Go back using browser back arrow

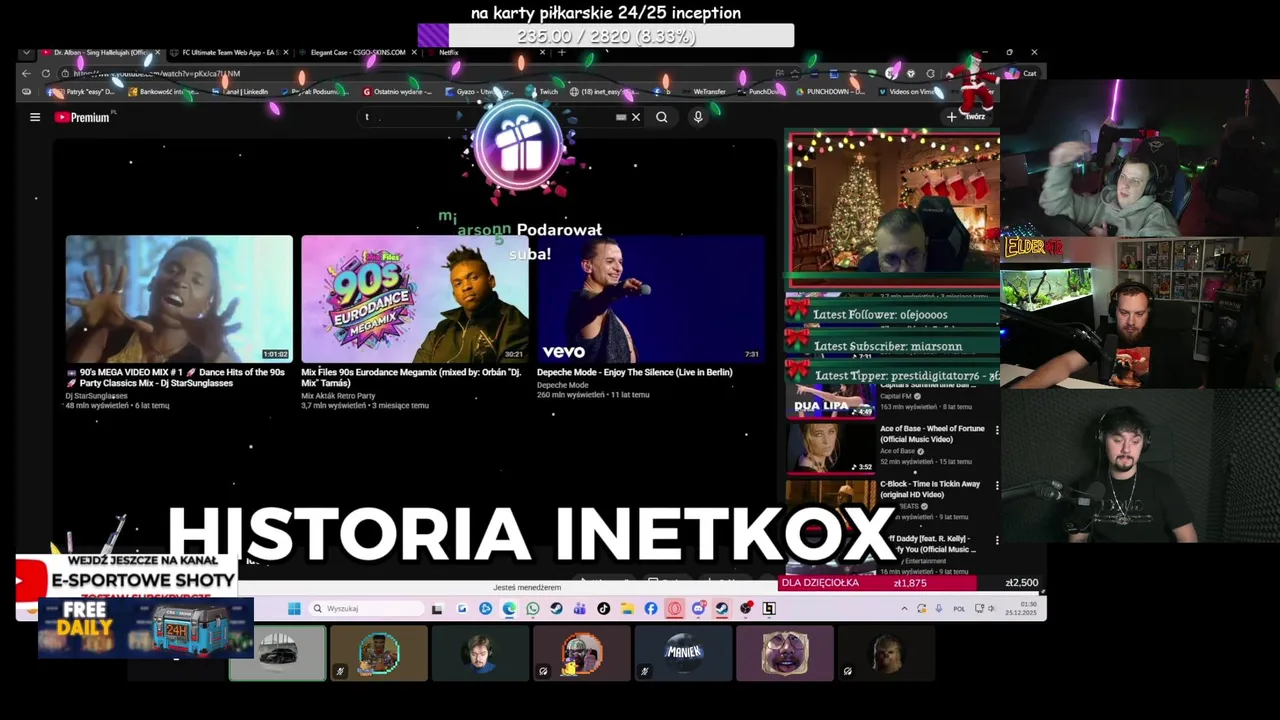[x=26, y=73]
